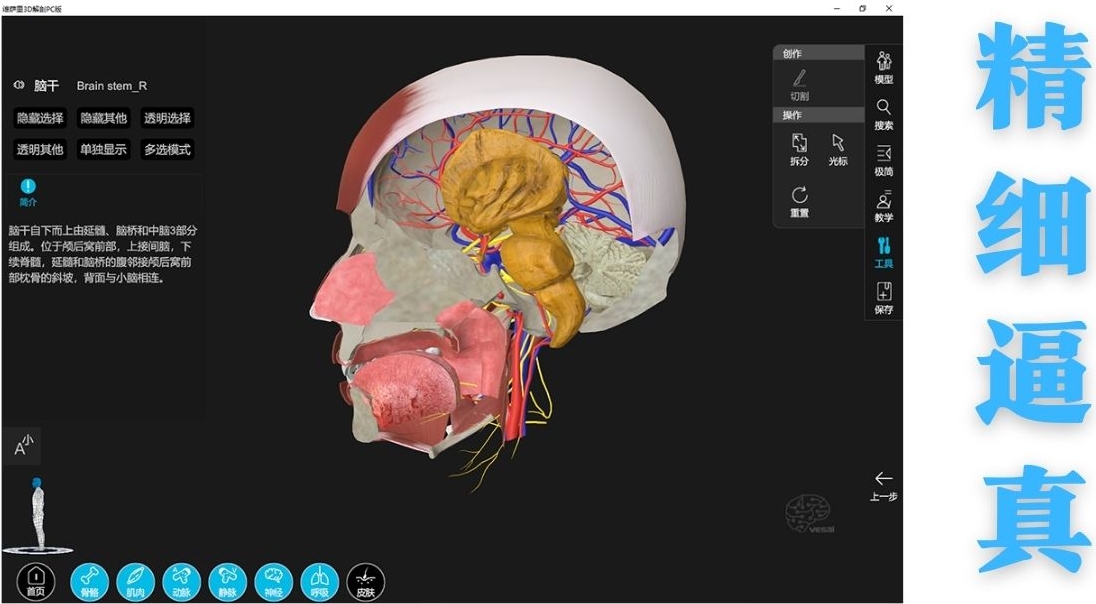Select the 切割 cutting pen tool
Viewport: 1096px width, 604px height.
point(800,85)
